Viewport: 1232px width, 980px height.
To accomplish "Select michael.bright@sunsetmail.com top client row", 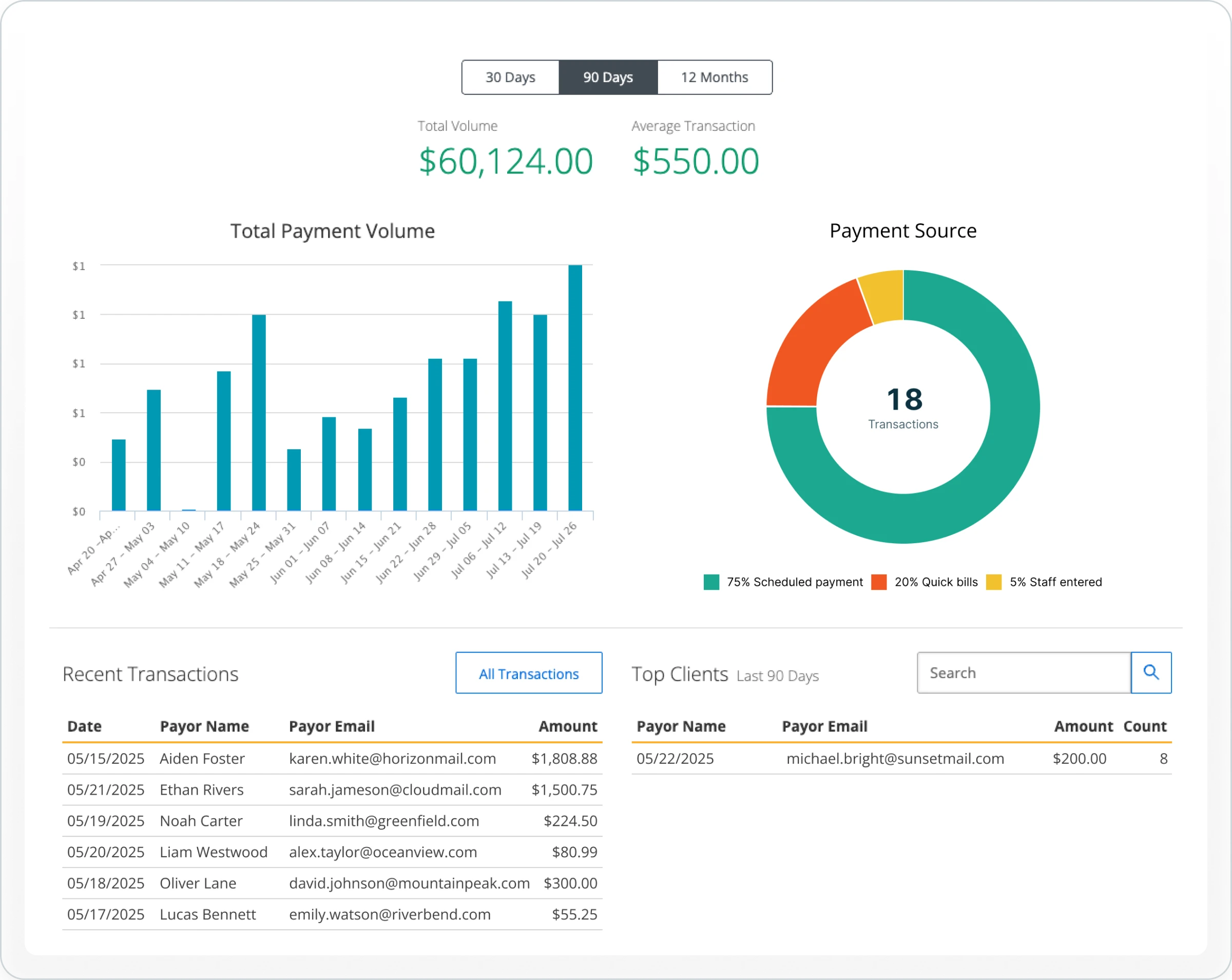I will pyautogui.click(x=895, y=759).
